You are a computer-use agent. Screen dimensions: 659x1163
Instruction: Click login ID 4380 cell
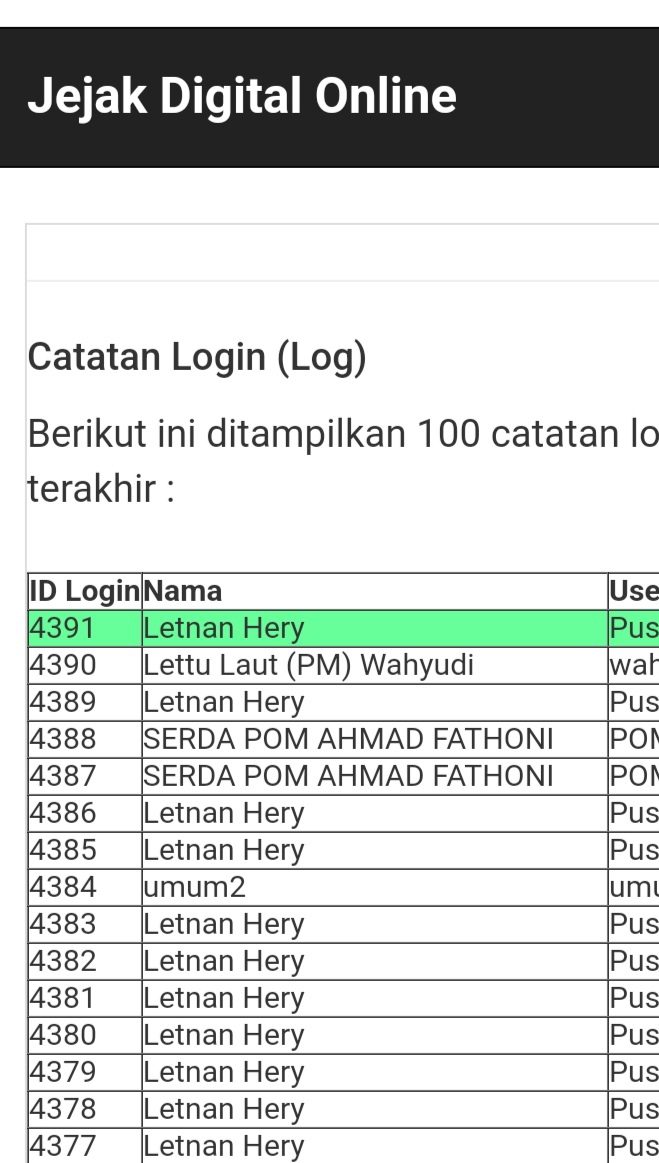tap(63, 1036)
